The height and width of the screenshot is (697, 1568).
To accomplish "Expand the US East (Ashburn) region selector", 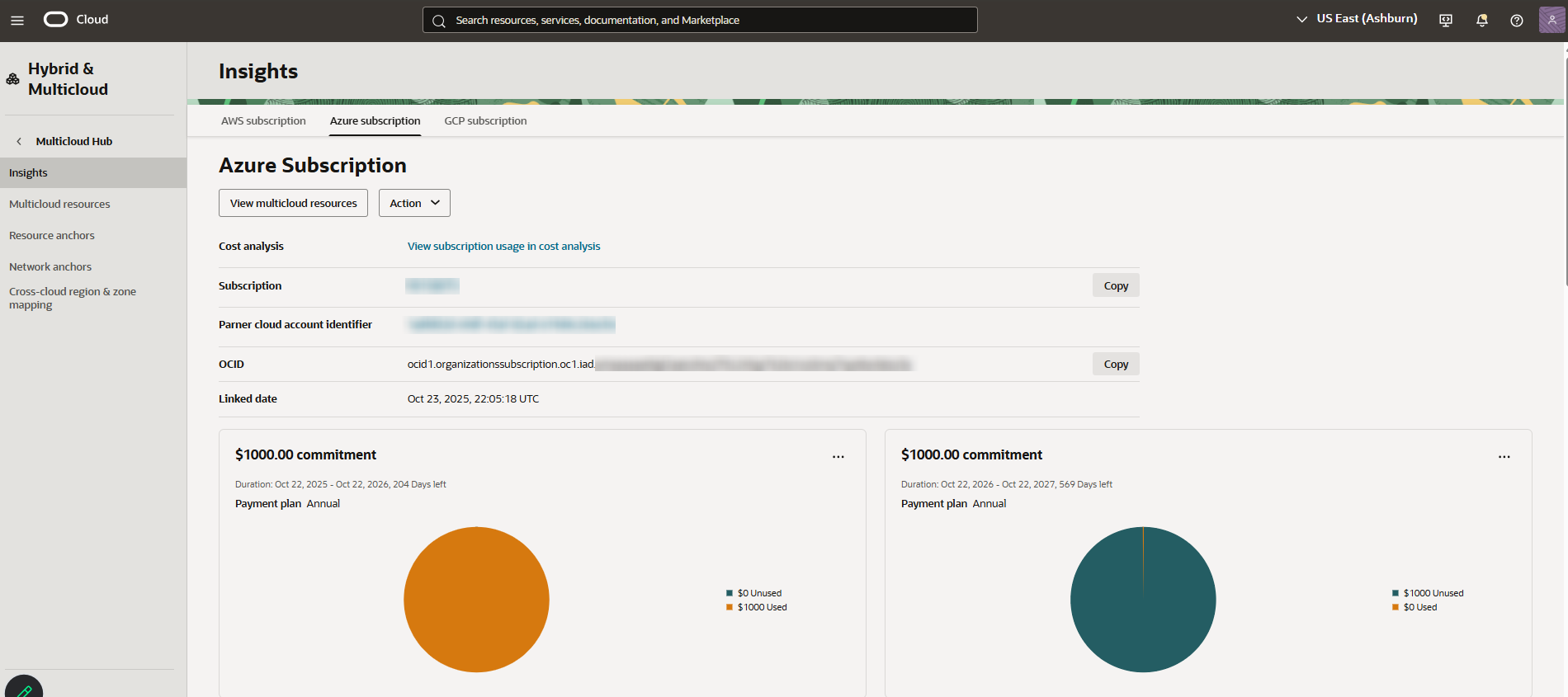I will coord(1357,19).
